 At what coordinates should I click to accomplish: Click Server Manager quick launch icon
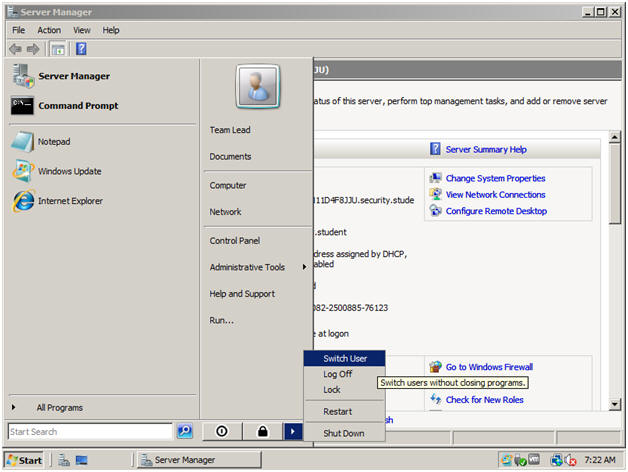click(x=64, y=460)
